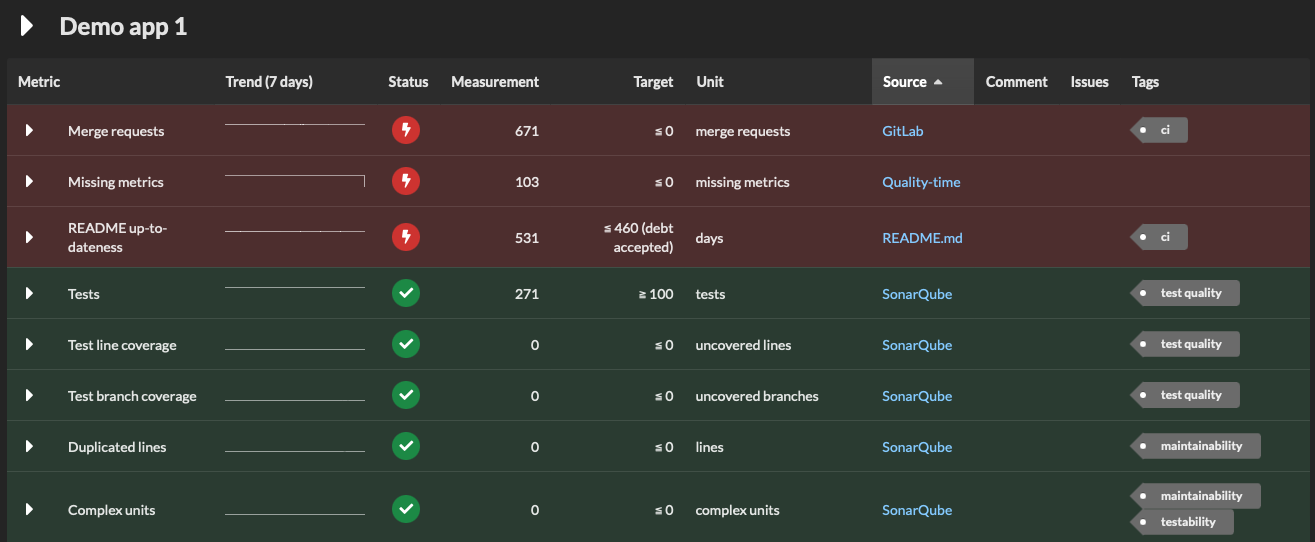
Task: Click the 'uncovered branches' unit cell
Action: (757, 396)
